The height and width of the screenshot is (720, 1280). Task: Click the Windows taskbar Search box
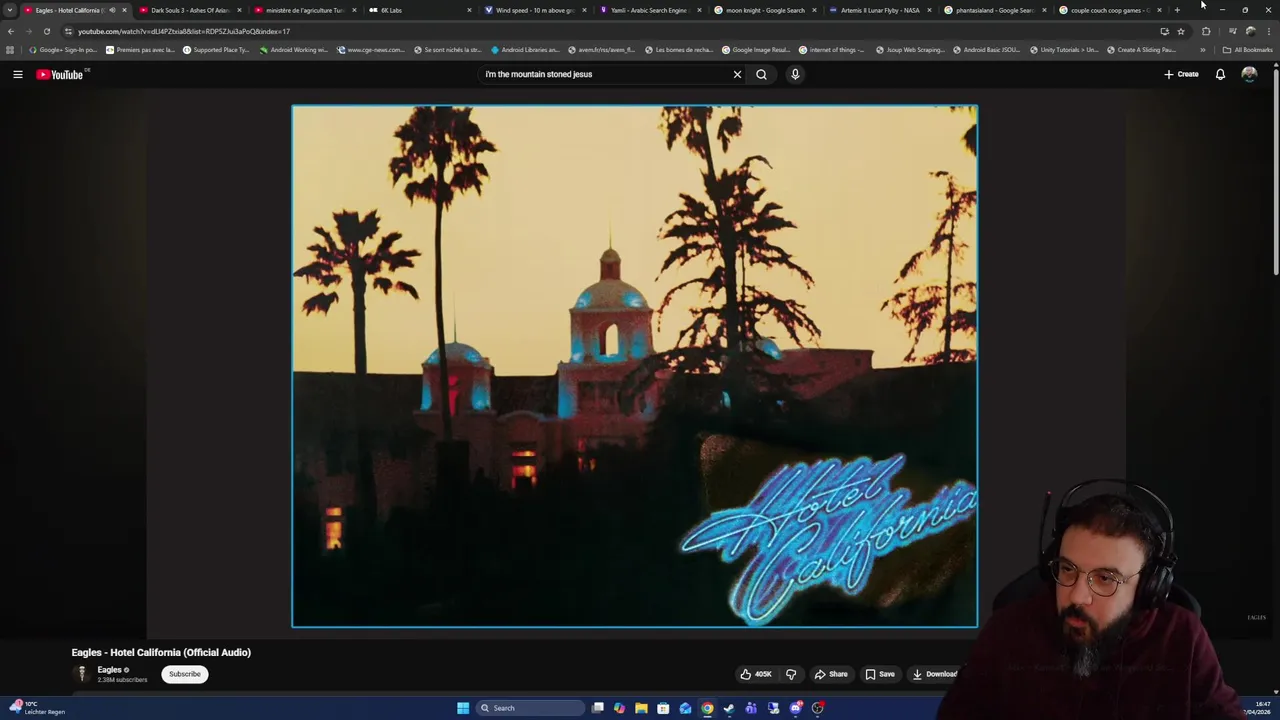point(530,708)
